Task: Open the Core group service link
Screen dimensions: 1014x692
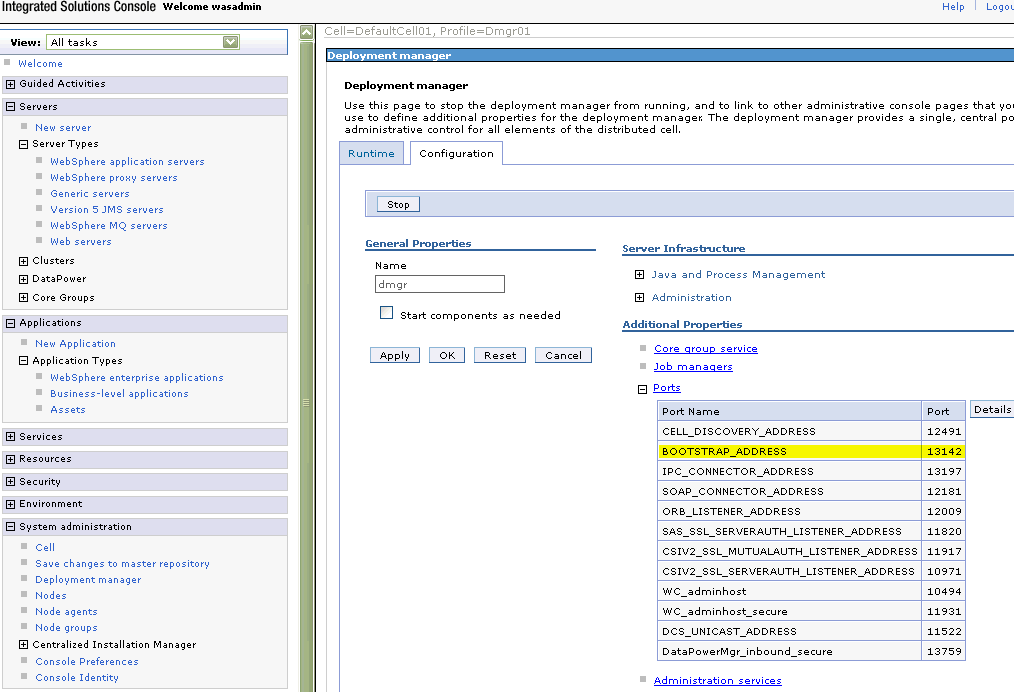Action: tap(705, 347)
